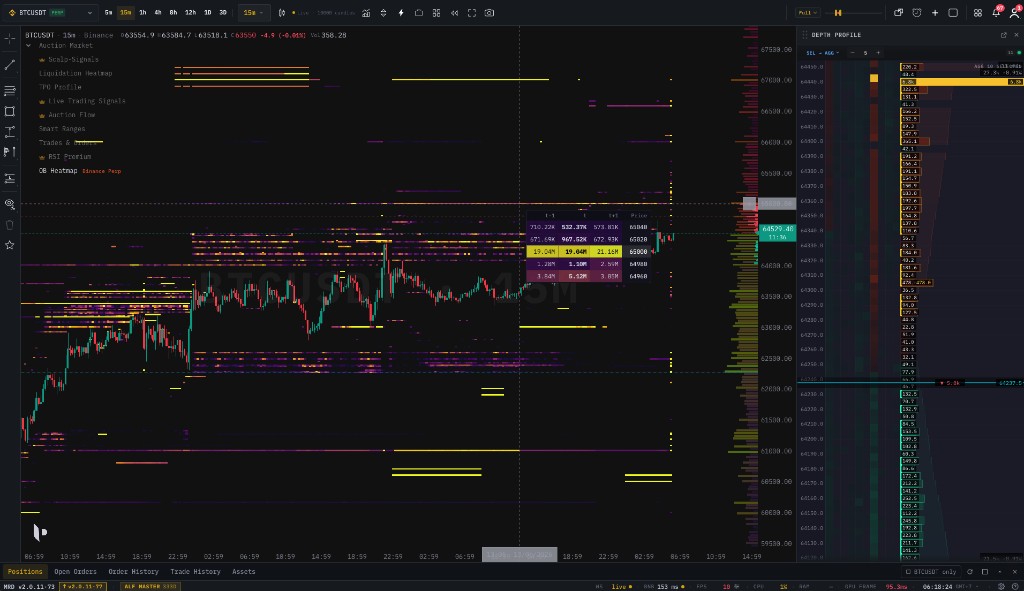
Task: Toggle Liquidation Heatmap indicator
Action: [76, 74]
